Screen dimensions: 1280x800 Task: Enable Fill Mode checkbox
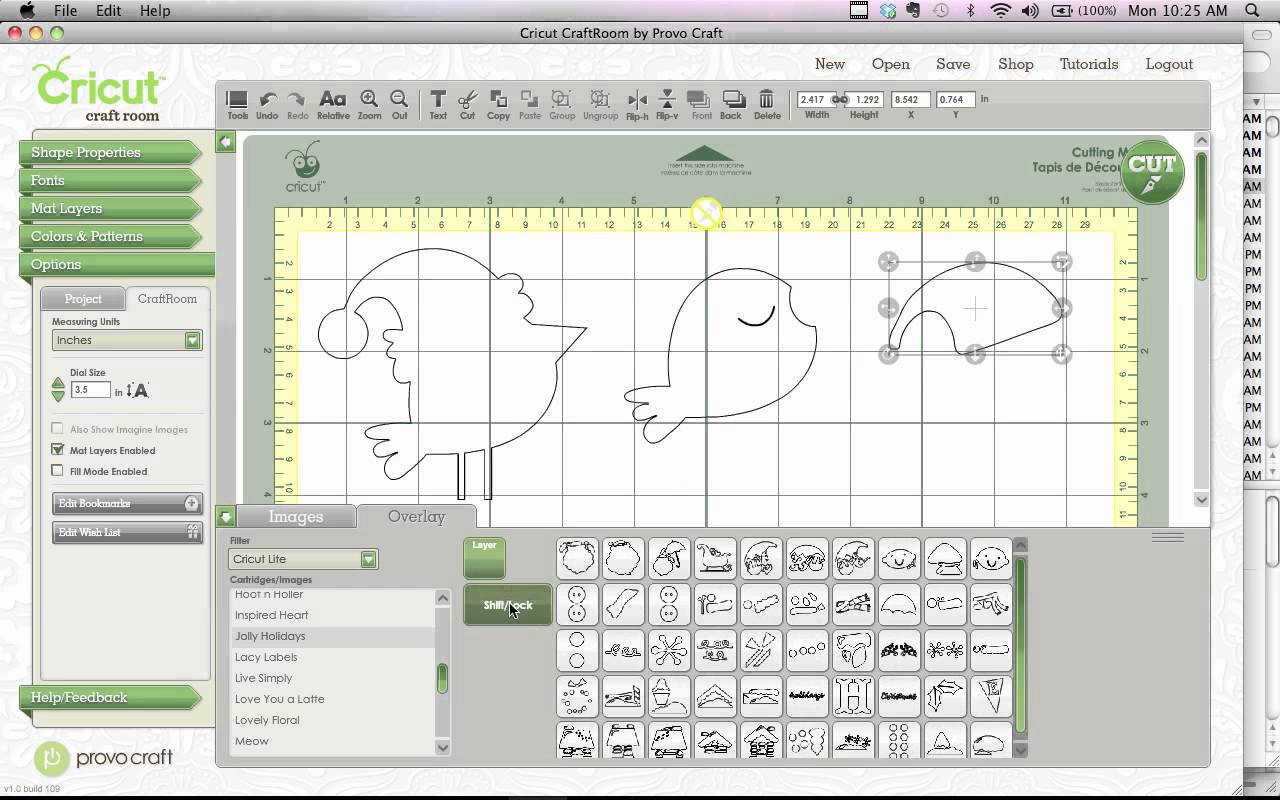click(57, 471)
